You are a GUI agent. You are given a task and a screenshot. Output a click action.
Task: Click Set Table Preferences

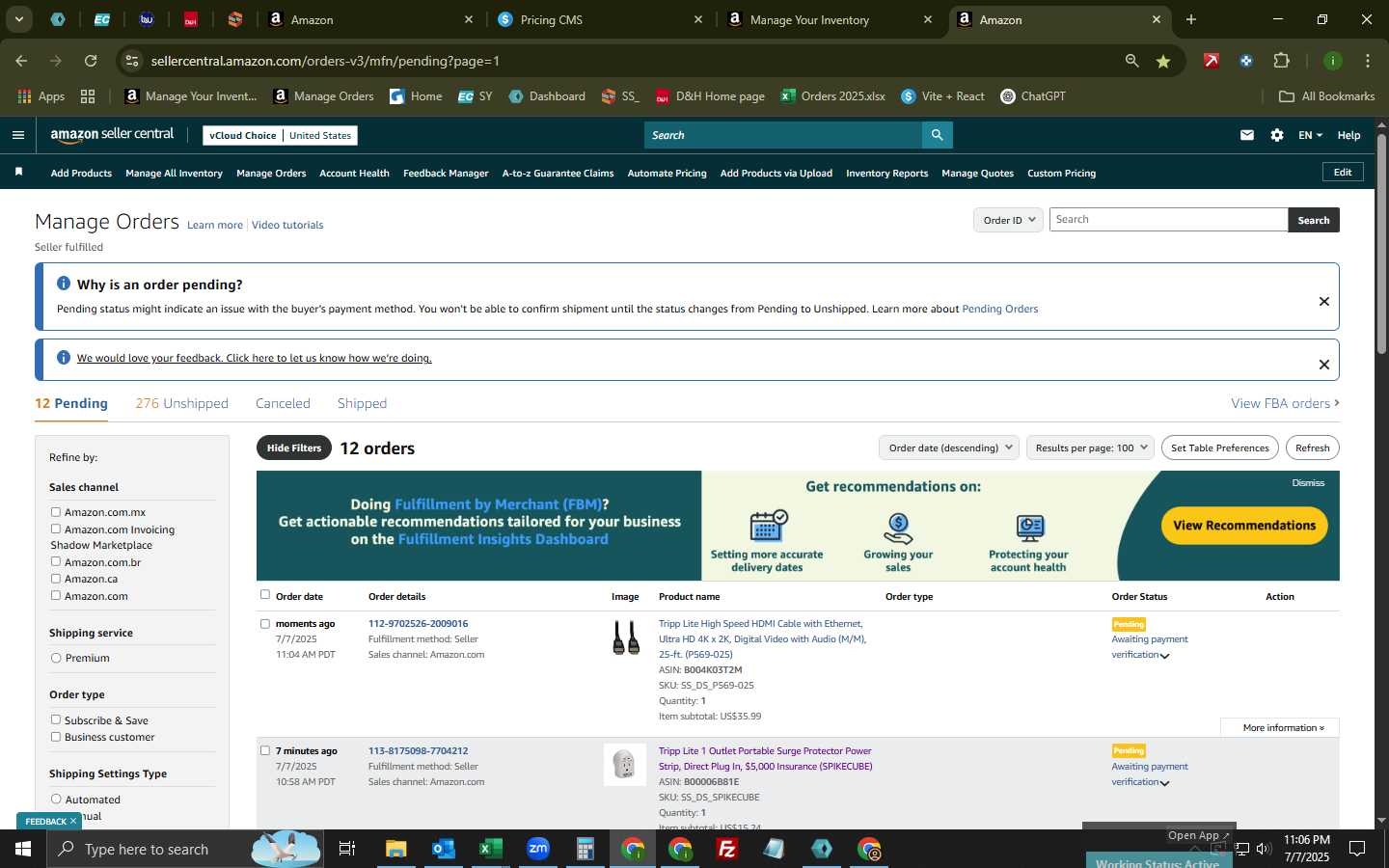[1220, 448]
